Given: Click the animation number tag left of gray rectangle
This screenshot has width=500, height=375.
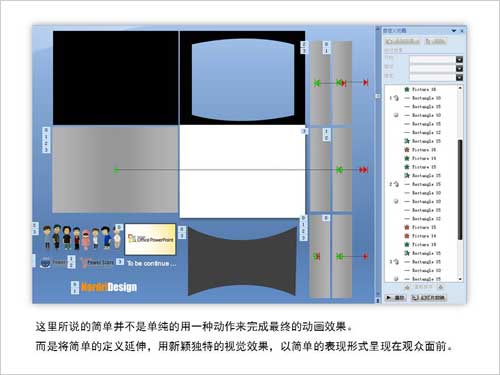Looking at the screenshot, I should coord(46,140).
